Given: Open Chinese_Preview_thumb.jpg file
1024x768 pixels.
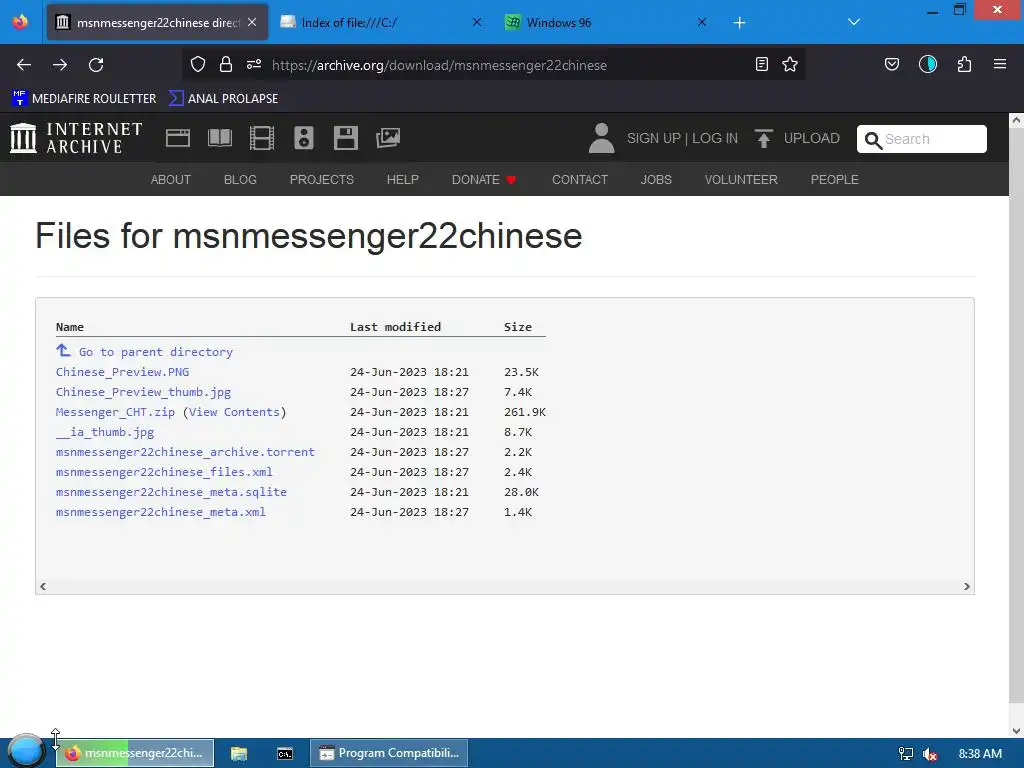Looking at the screenshot, I should [143, 392].
